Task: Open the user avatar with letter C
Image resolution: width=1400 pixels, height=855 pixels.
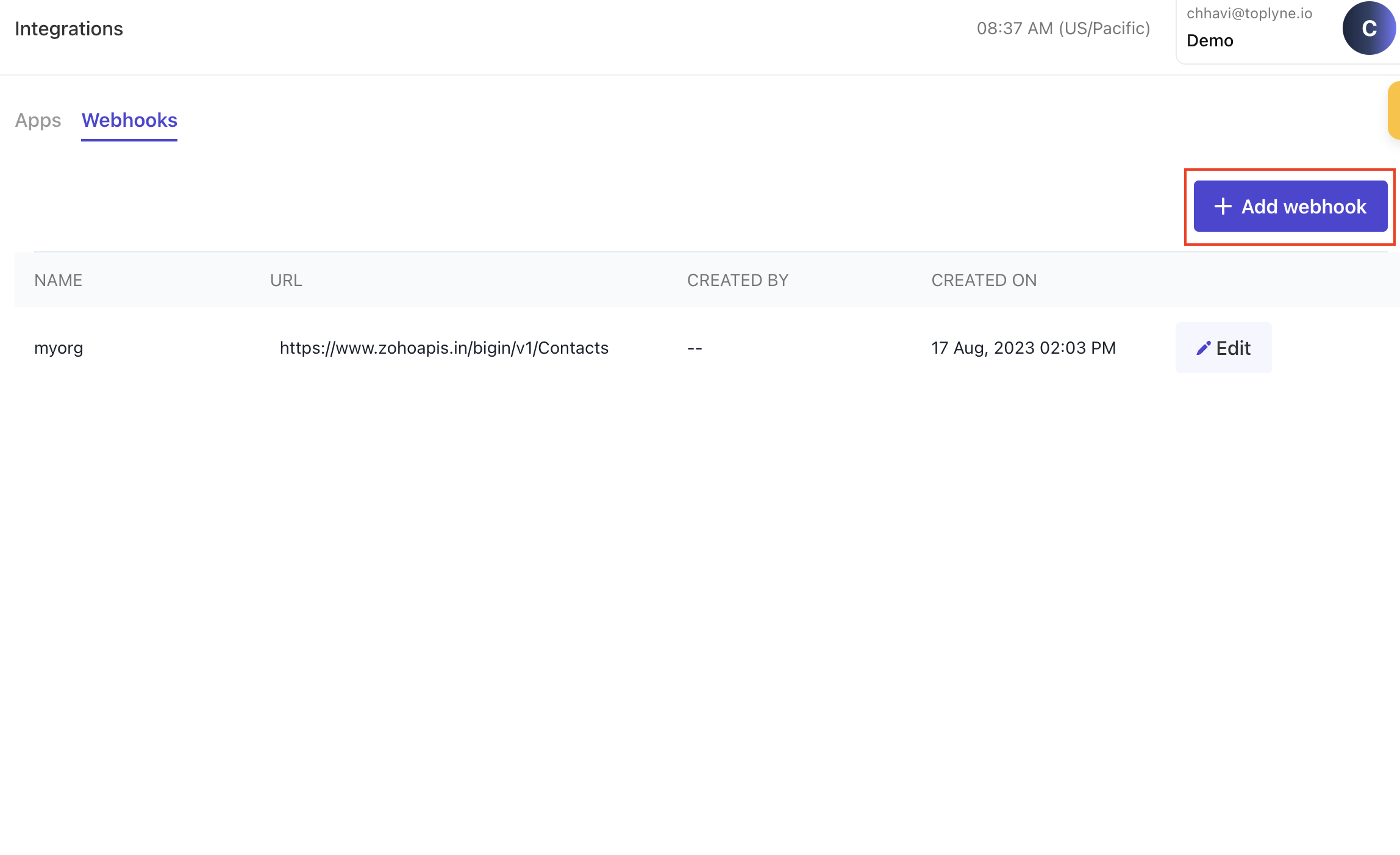Action: [x=1368, y=29]
